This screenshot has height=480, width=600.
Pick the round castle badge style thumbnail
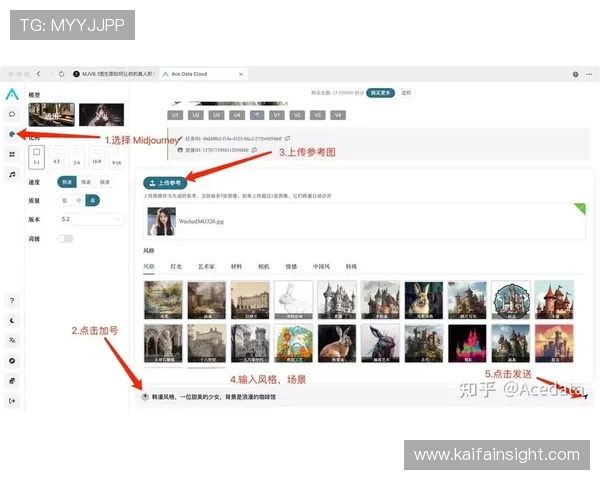point(511,300)
